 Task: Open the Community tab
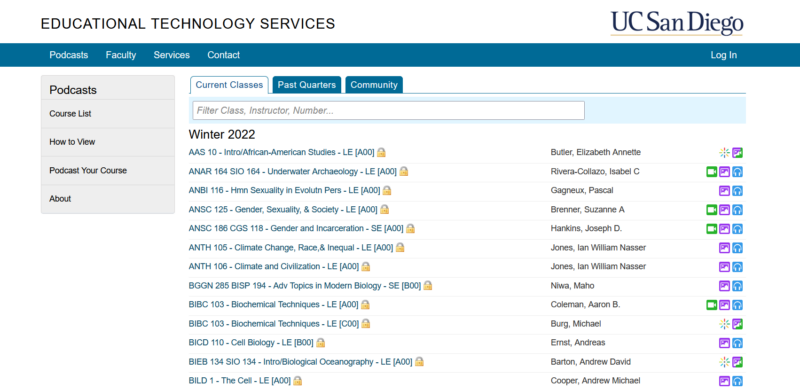click(x=374, y=85)
